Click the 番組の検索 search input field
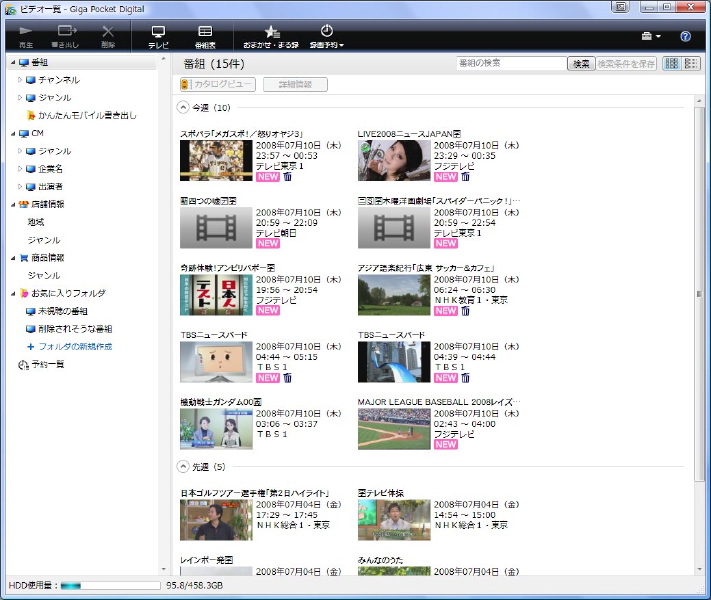This screenshot has height=600, width=711. point(510,64)
